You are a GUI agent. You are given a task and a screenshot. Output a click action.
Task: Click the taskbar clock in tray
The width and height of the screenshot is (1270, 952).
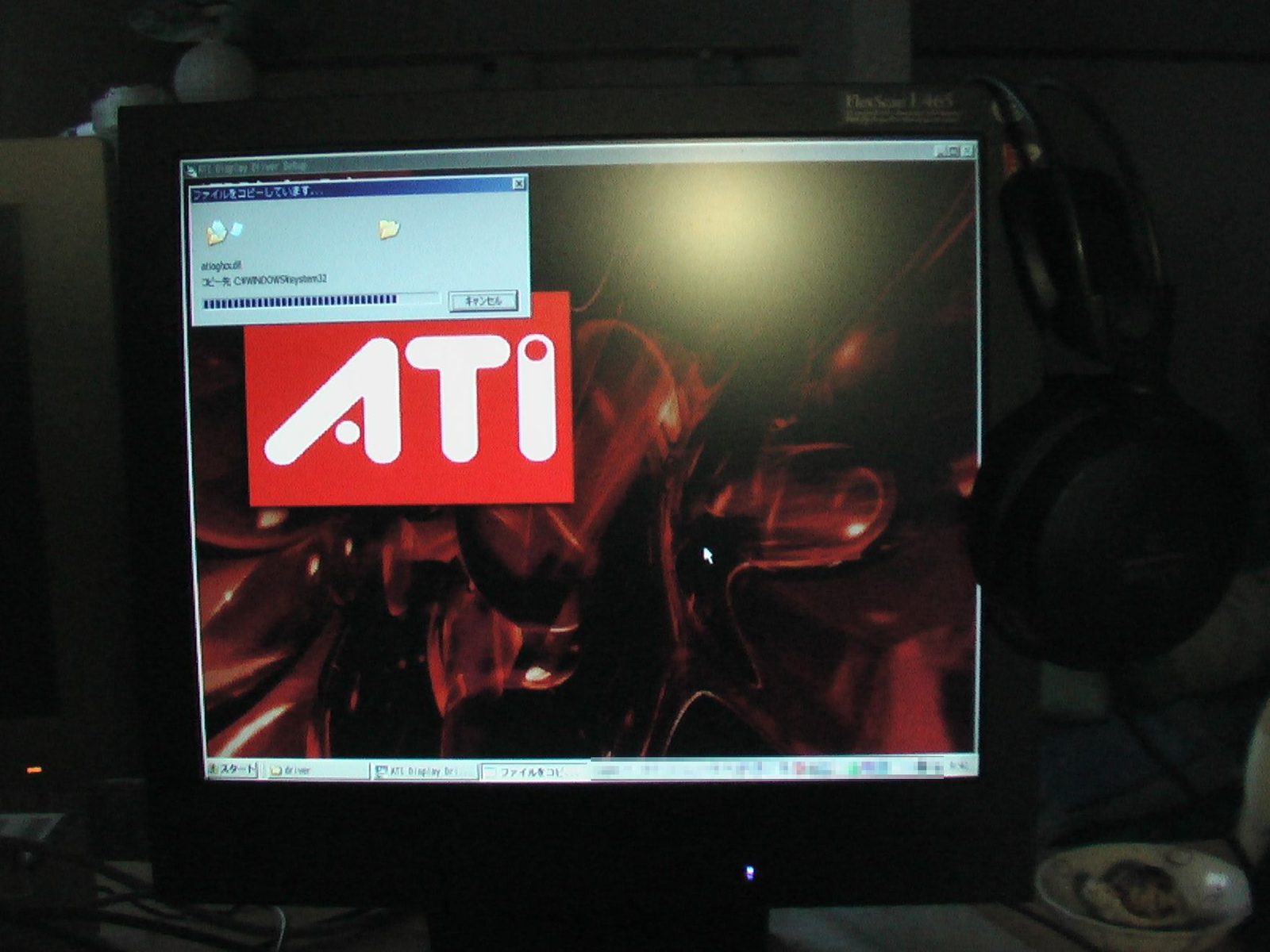coord(960,766)
